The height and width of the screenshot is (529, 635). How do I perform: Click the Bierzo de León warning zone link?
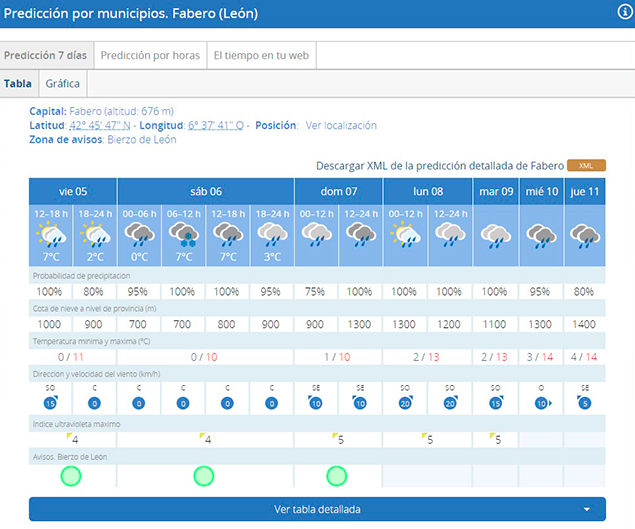pyautogui.click(x=140, y=140)
